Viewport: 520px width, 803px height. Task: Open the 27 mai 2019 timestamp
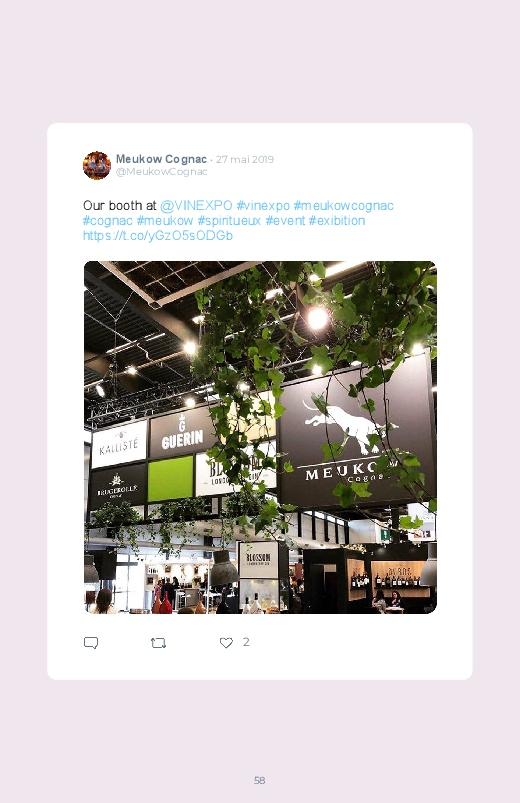[x=245, y=159]
